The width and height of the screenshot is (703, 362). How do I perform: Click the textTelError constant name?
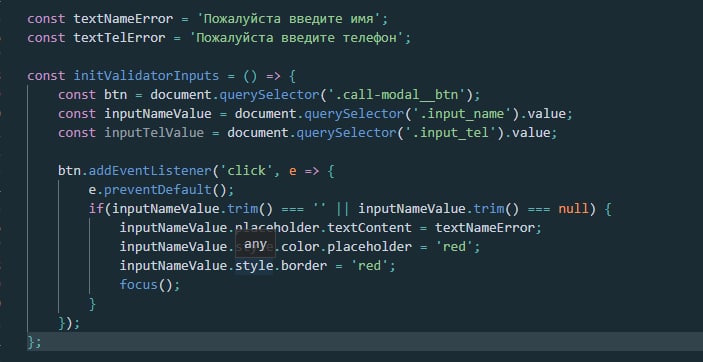[x=119, y=38]
